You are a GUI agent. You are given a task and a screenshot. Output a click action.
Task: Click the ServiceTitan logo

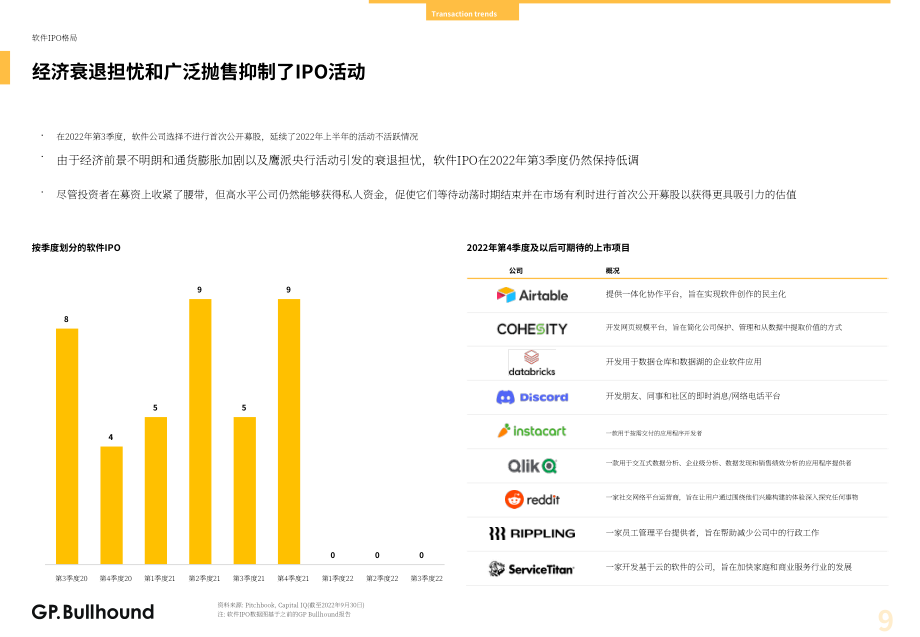[x=532, y=568]
